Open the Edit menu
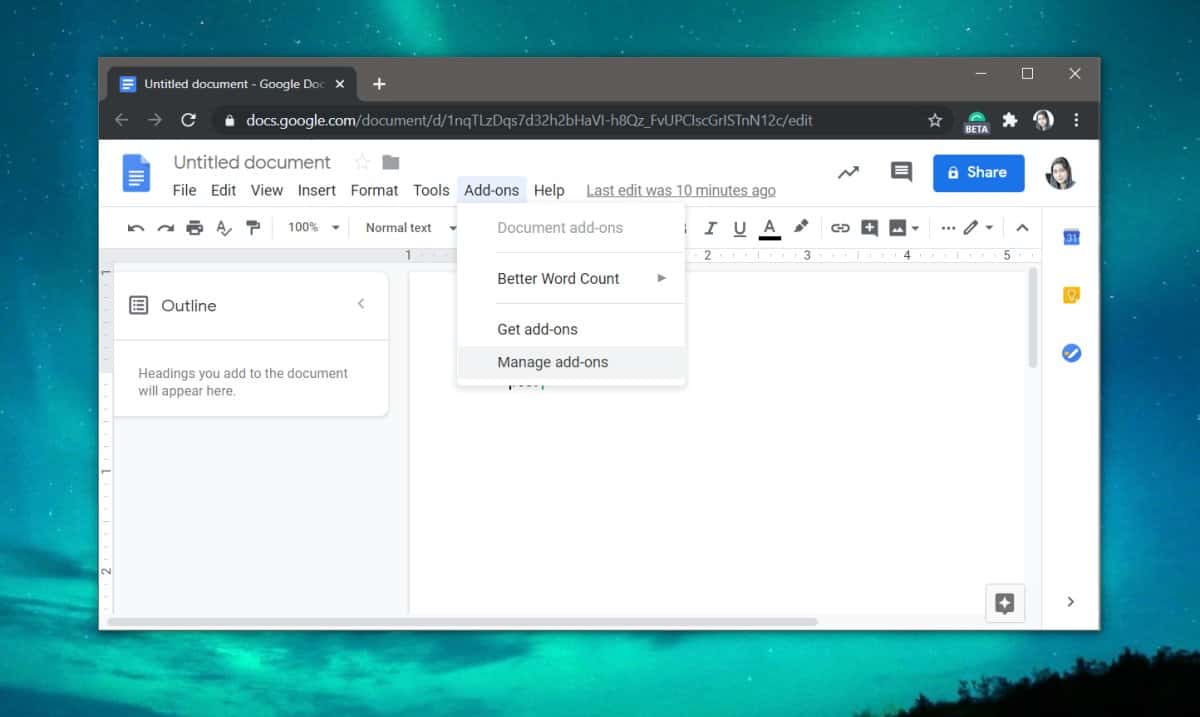The width and height of the screenshot is (1200, 717). point(223,190)
